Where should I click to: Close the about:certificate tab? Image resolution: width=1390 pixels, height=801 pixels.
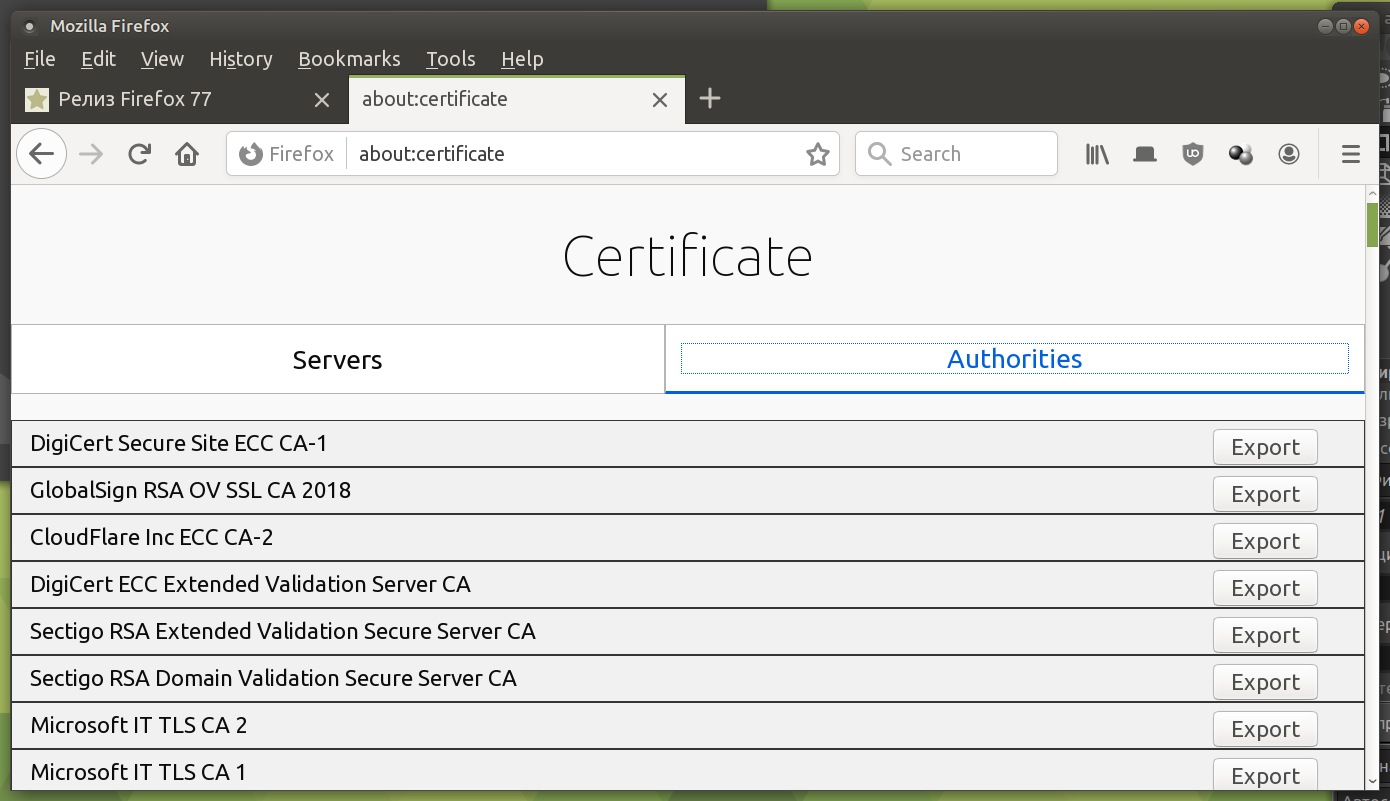660,100
